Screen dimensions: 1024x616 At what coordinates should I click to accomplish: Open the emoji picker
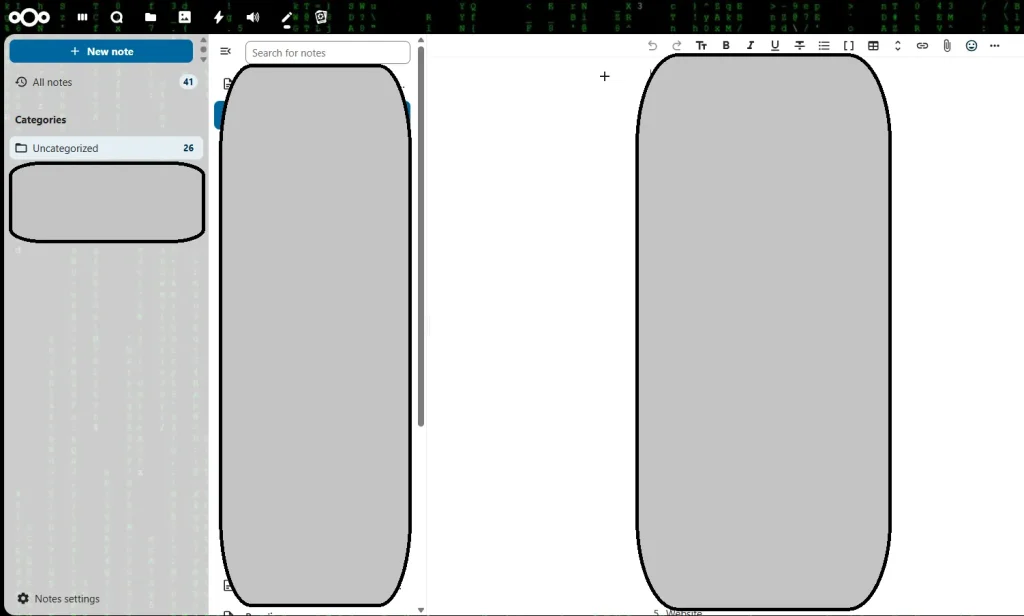971,46
